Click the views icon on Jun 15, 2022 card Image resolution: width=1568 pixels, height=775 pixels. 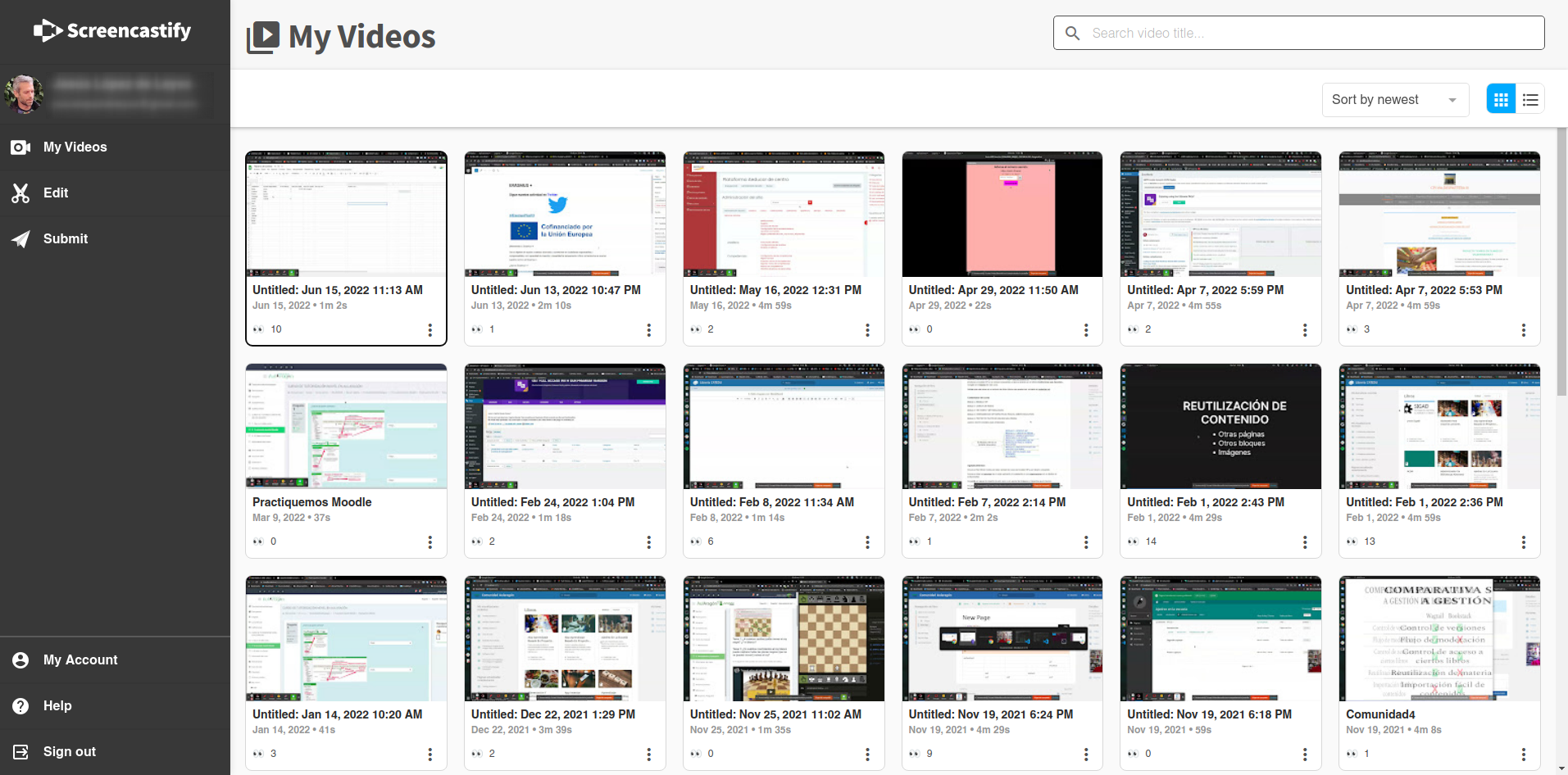tap(258, 329)
